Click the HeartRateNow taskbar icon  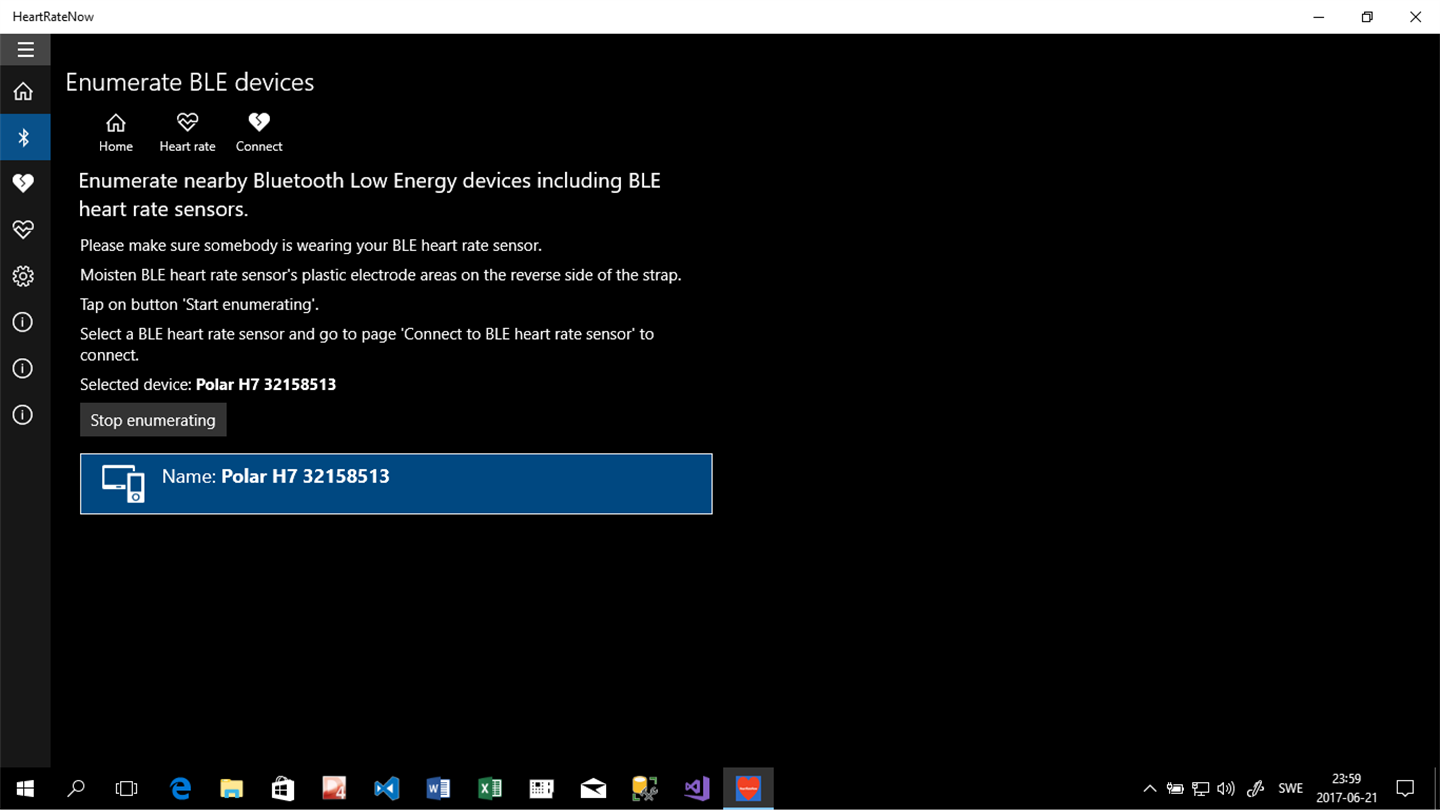click(748, 789)
